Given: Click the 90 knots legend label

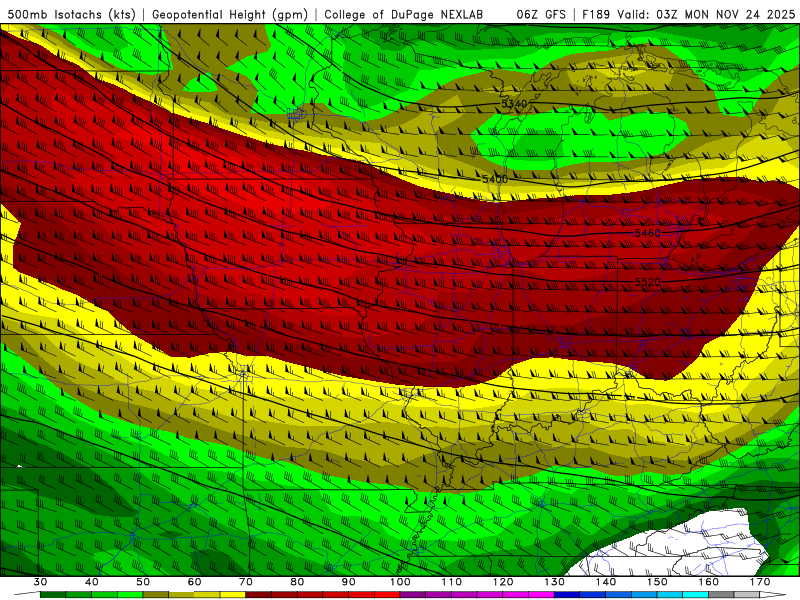Looking at the screenshot, I should tap(348, 582).
